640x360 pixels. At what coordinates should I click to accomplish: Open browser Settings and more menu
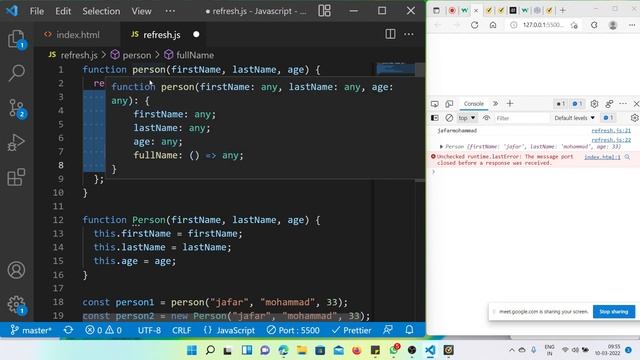[x=632, y=25]
